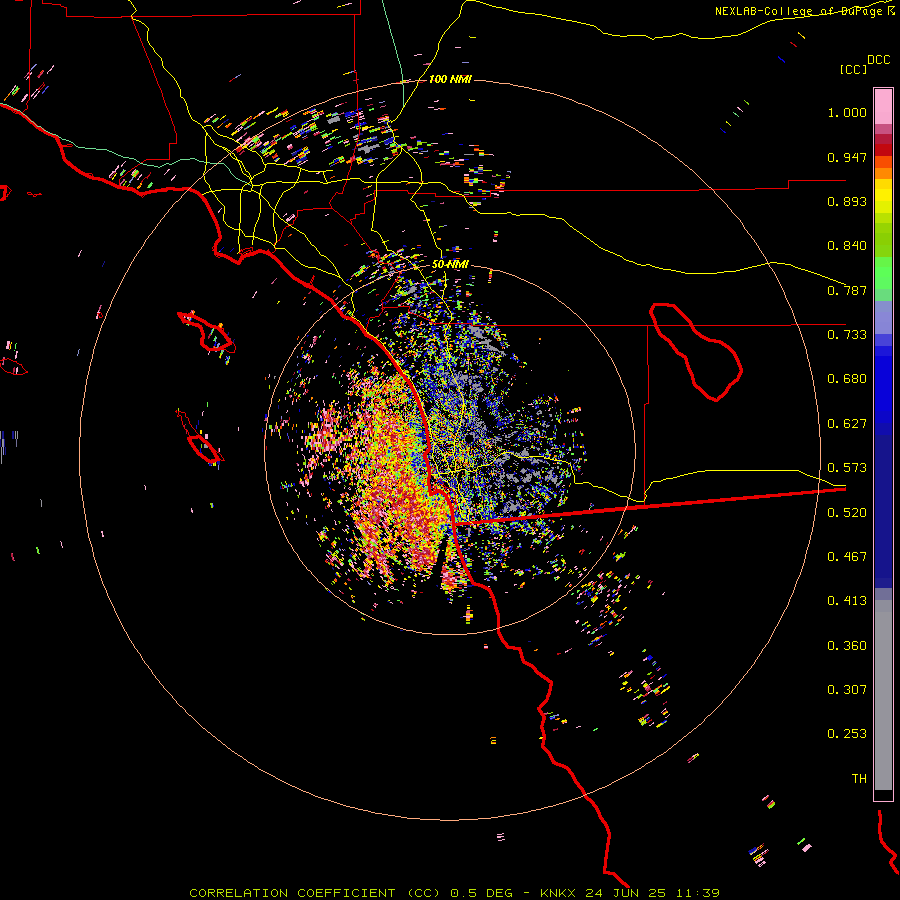Screen dimensions: 900x900
Task: Select the 0.253 scale value
Action: point(847,734)
